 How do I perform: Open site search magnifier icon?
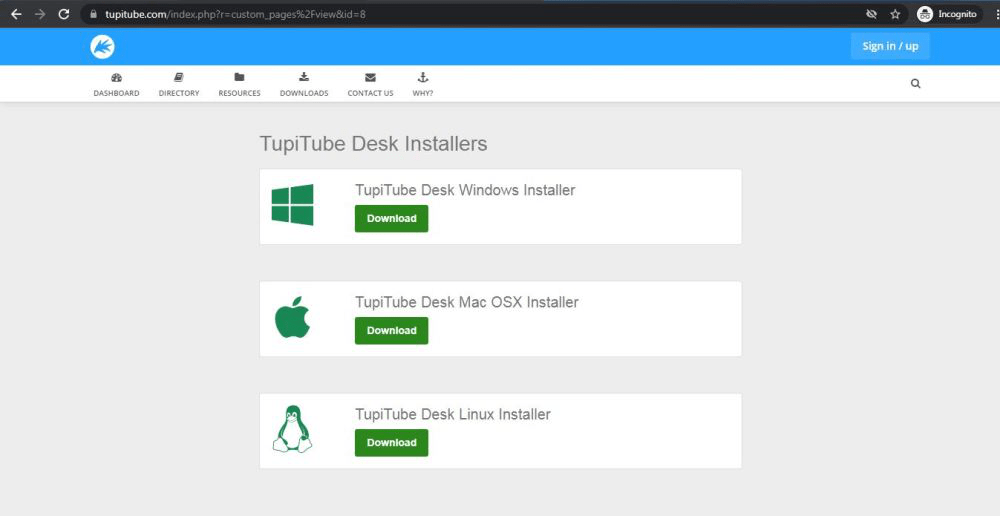tap(915, 84)
